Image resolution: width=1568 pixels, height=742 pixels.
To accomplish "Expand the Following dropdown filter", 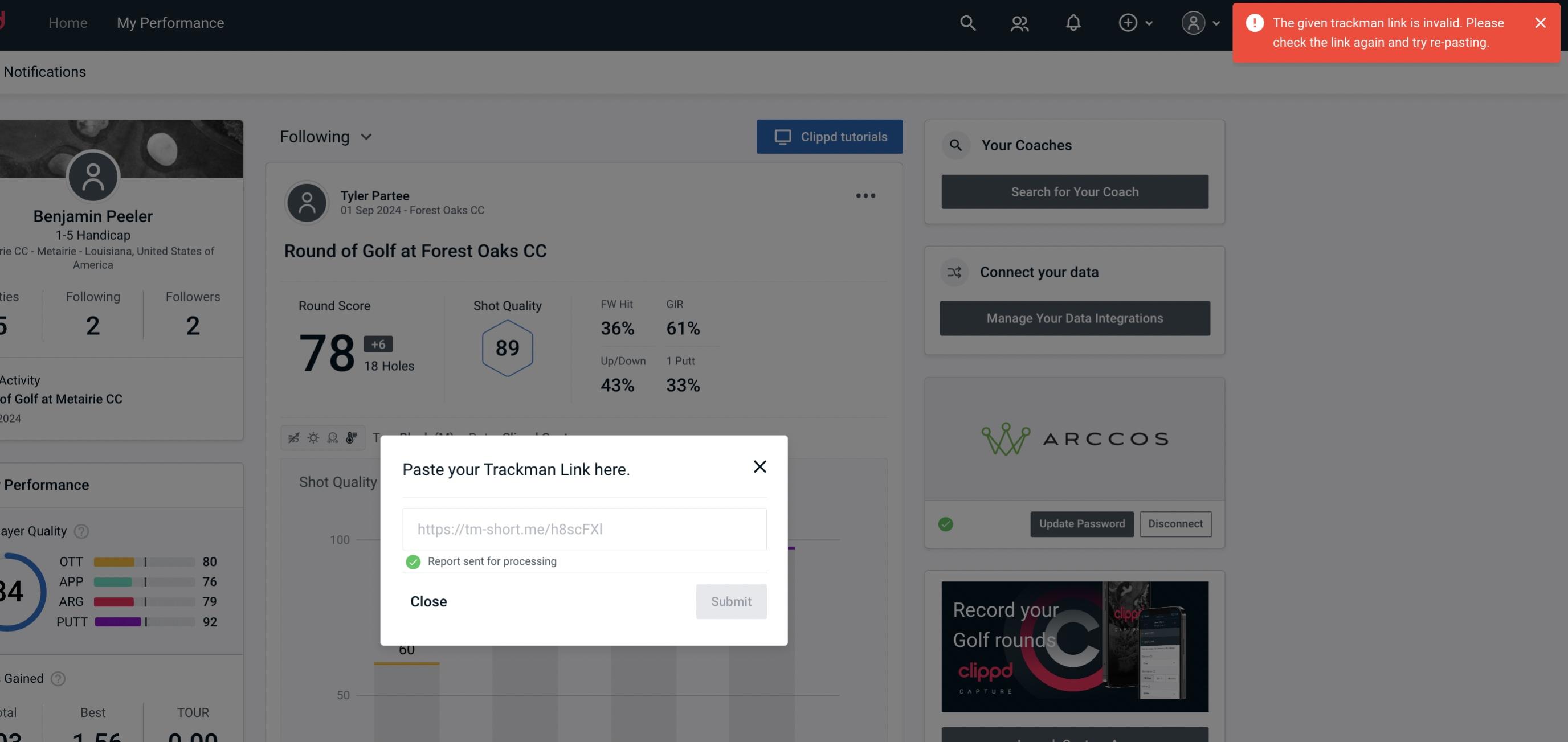I will [x=326, y=136].
